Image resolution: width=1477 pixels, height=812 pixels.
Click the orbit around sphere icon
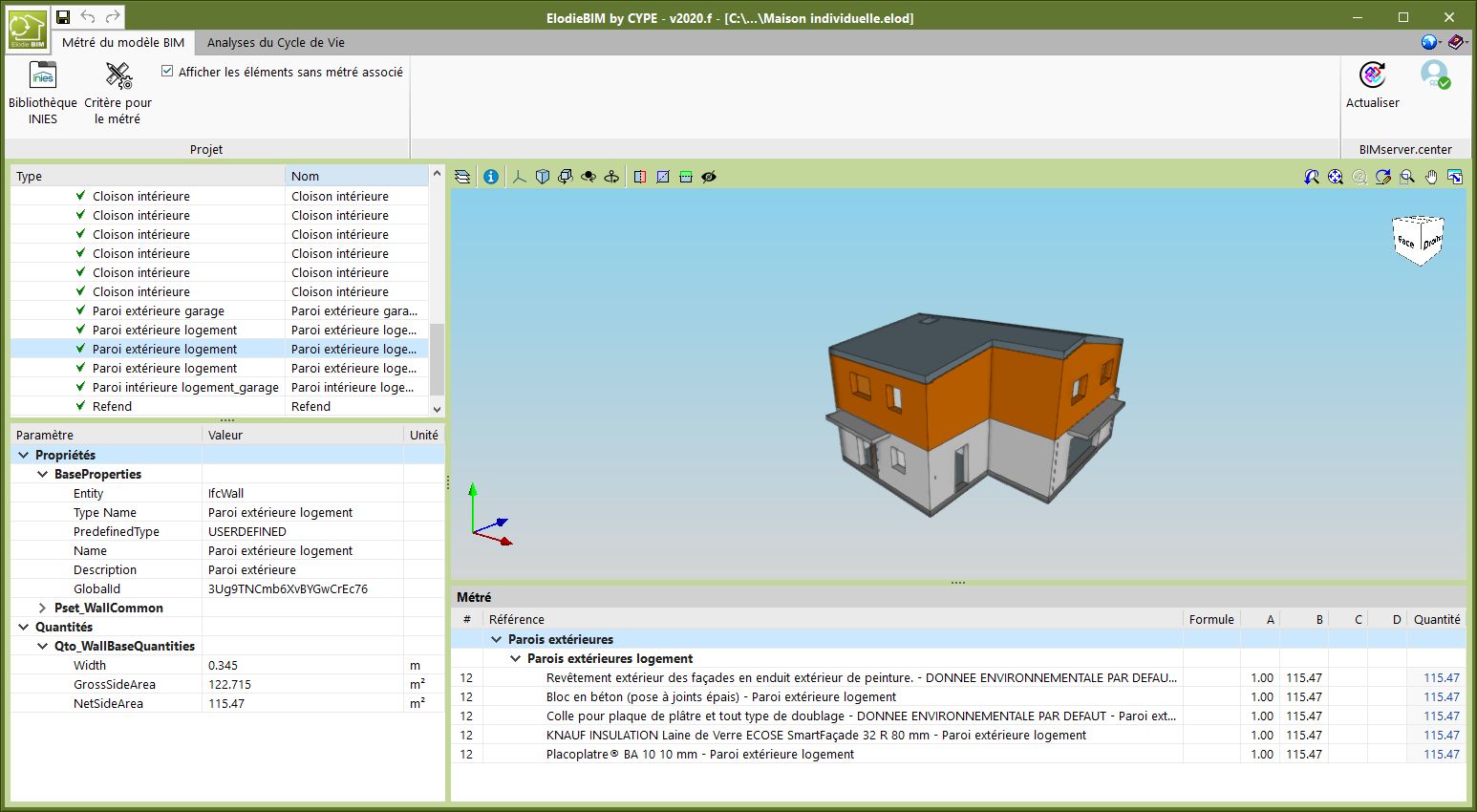(589, 177)
